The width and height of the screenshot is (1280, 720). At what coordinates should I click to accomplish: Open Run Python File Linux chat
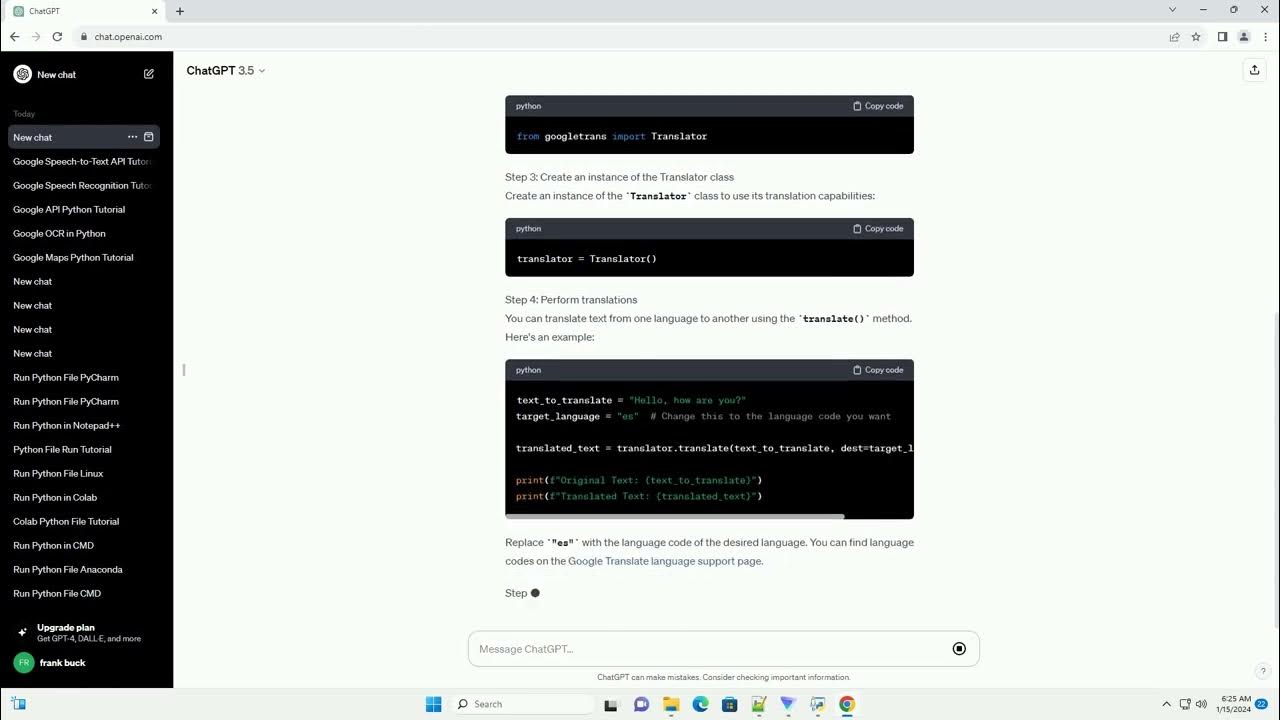tap(84, 473)
